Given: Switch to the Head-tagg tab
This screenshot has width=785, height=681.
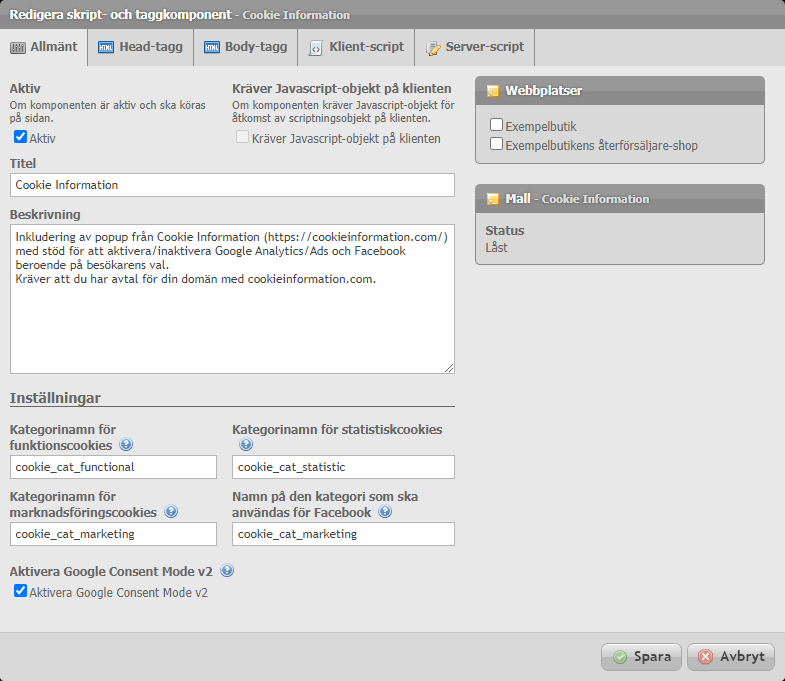Looking at the screenshot, I should (x=141, y=47).
